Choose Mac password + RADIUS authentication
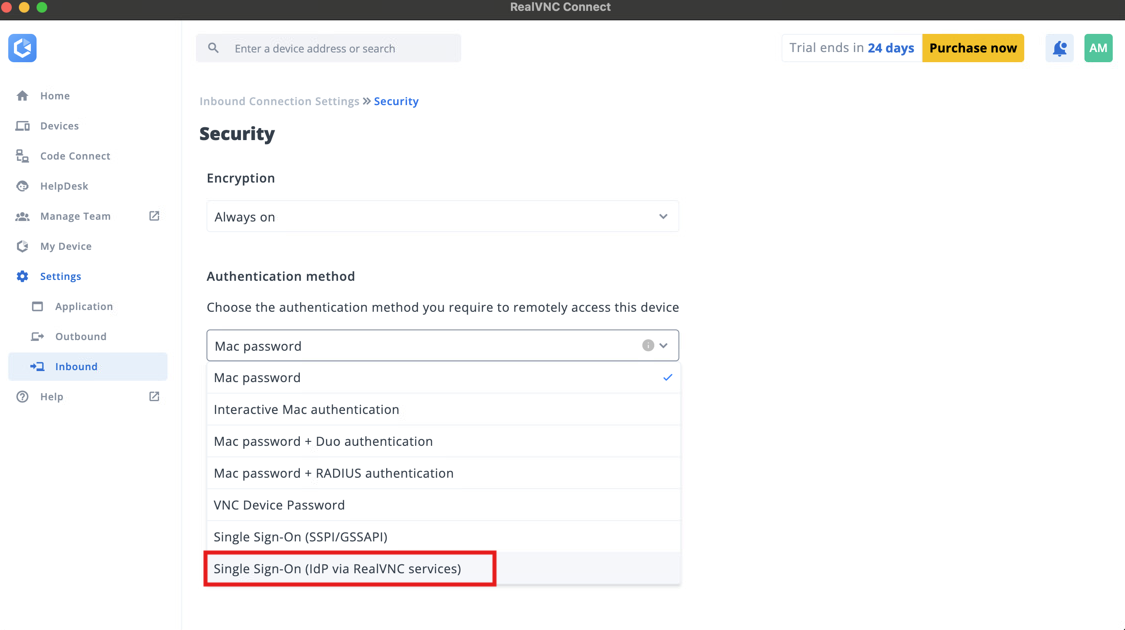 point(443,473)
